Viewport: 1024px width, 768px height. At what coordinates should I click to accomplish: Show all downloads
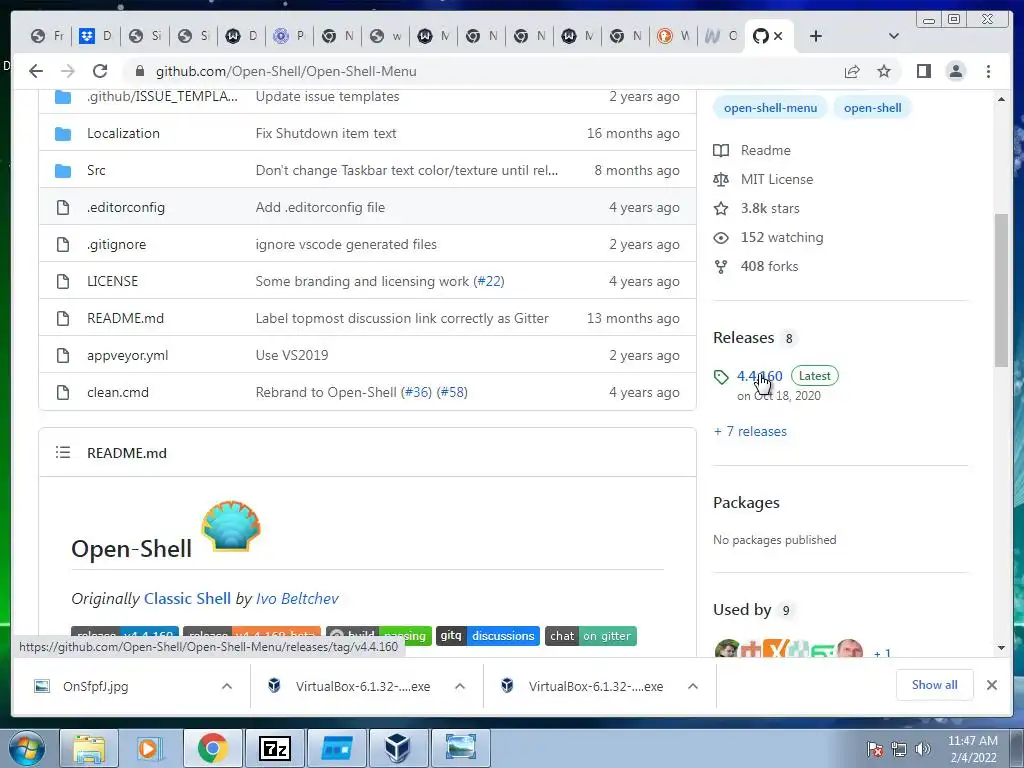tap(935, 684)
